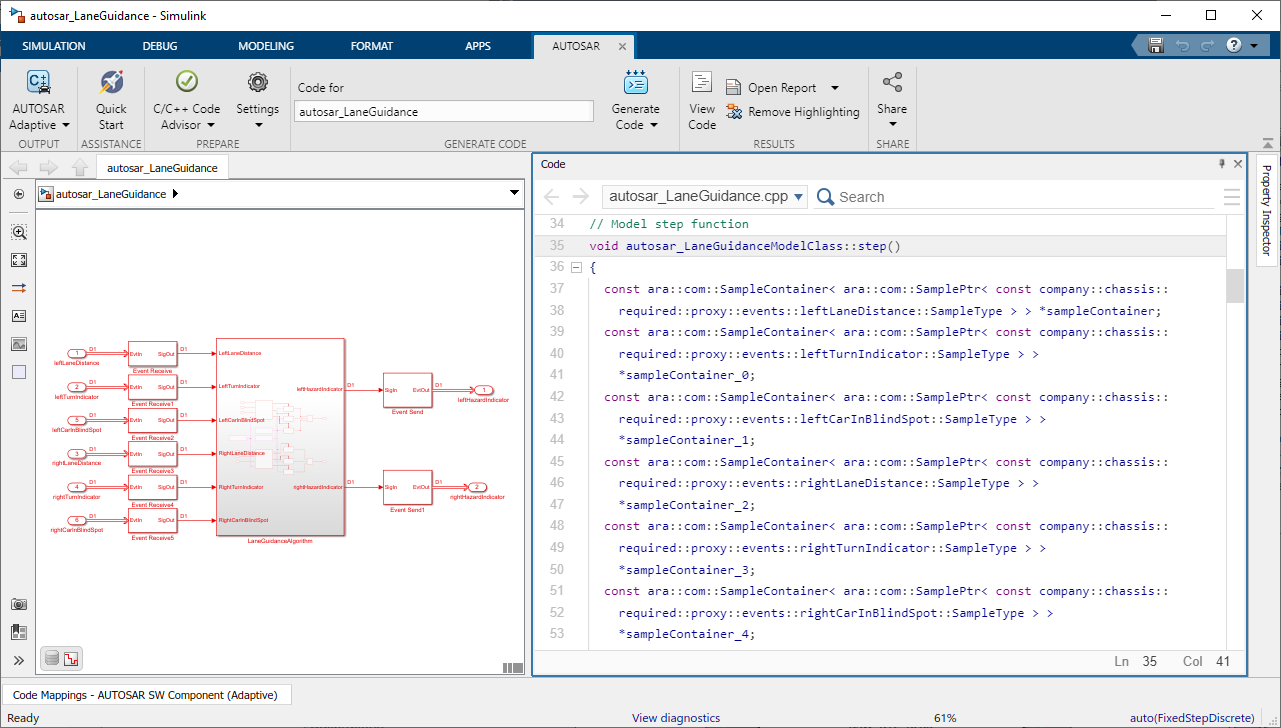Click Remove Highlighting
The height and width of the screenshot is (728, 1281).
(x=793, y=112)
